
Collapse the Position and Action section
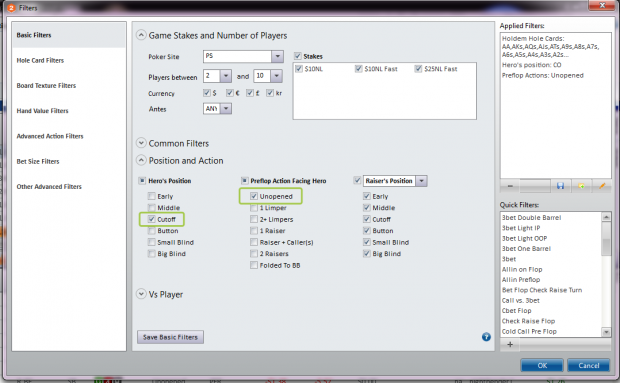coord(141,160)
